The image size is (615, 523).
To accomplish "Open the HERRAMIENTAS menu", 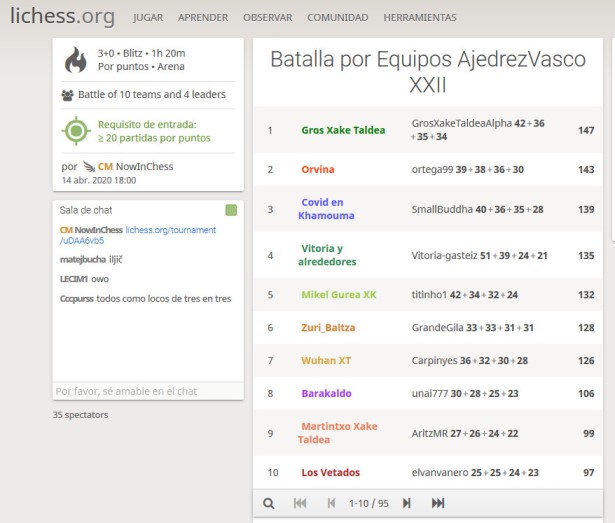I will [x=420, y=18].
